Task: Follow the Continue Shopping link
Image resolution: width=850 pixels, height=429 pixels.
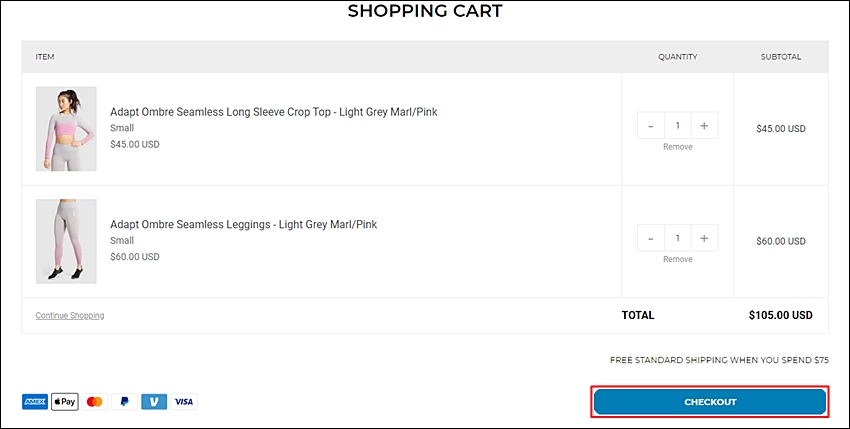Action: [x=70, y=315]
